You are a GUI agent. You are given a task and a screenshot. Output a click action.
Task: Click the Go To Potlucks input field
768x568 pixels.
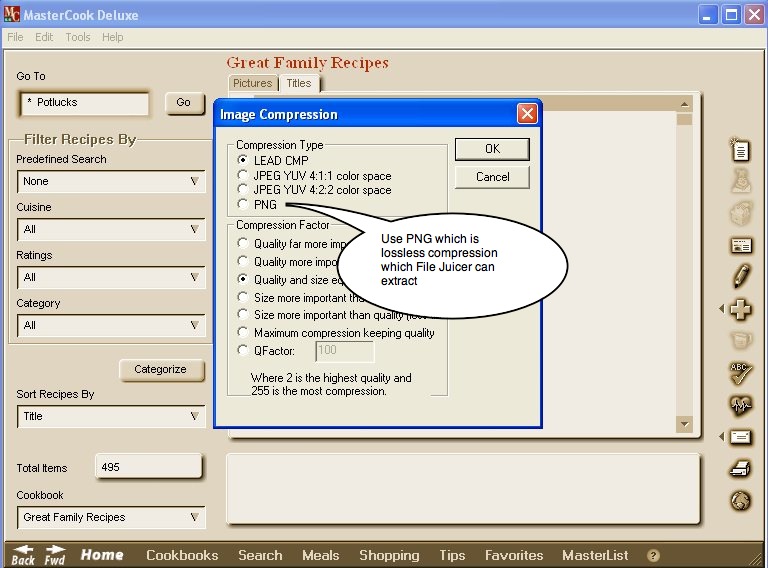[x=85, y=103]
